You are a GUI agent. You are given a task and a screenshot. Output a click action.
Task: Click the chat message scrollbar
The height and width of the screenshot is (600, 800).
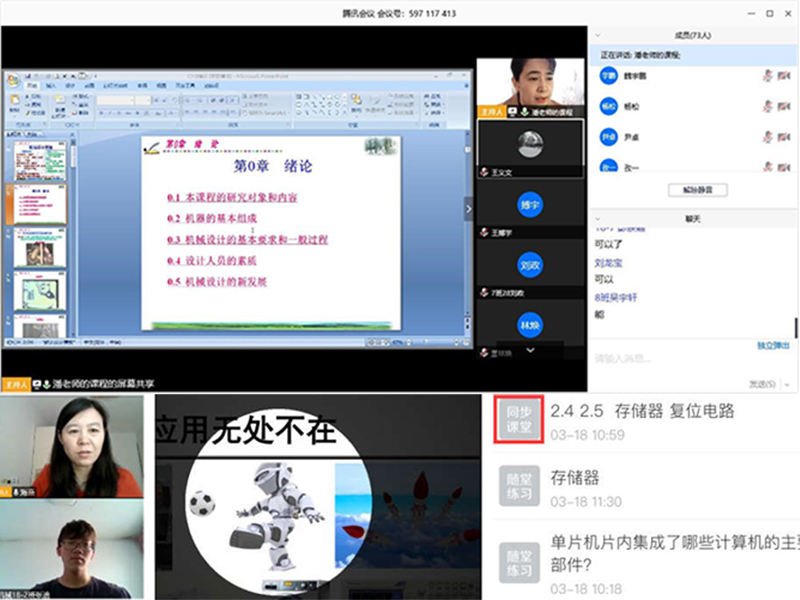[x=796, y=325]
